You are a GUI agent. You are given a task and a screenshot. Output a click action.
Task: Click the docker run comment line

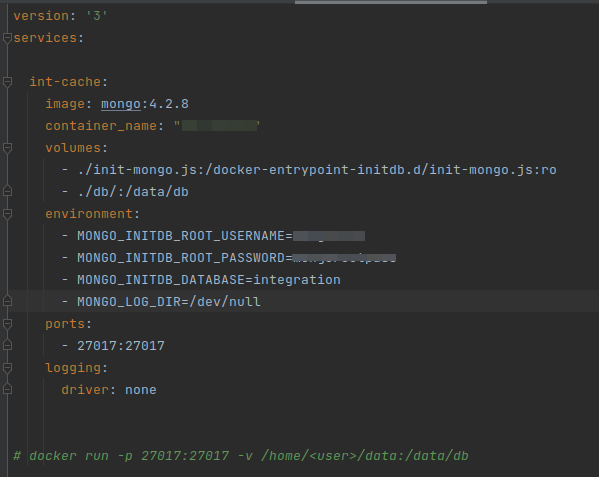tap(241, 456)
